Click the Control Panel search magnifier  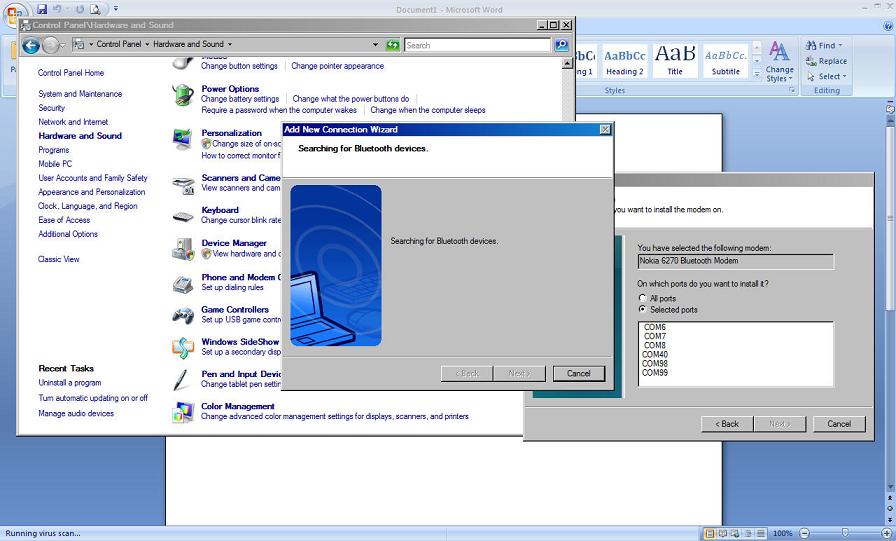pos(562,45)
